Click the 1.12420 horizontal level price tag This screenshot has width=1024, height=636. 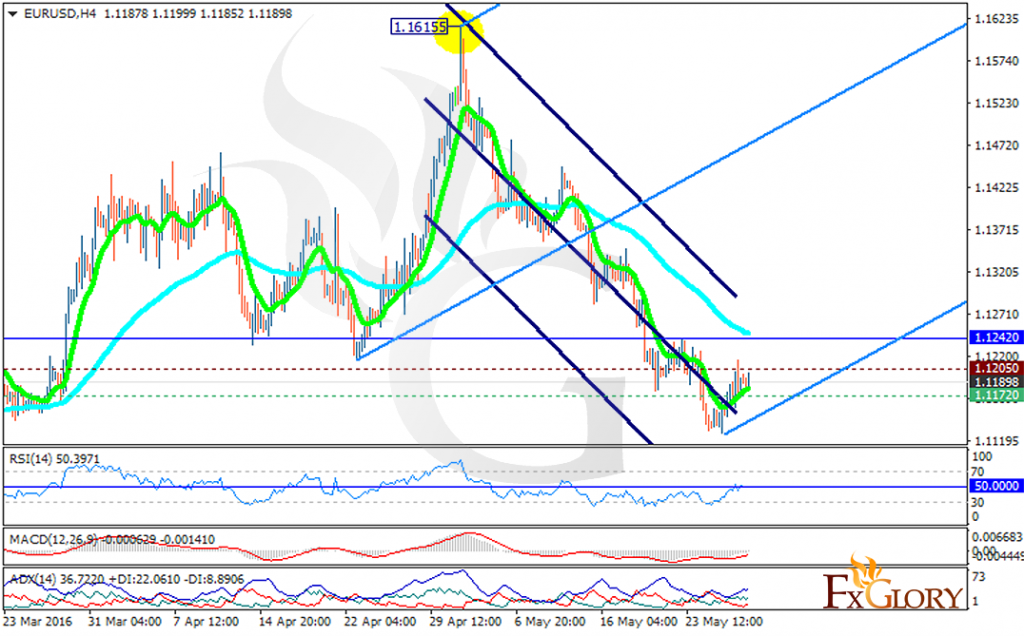point(997,338)
